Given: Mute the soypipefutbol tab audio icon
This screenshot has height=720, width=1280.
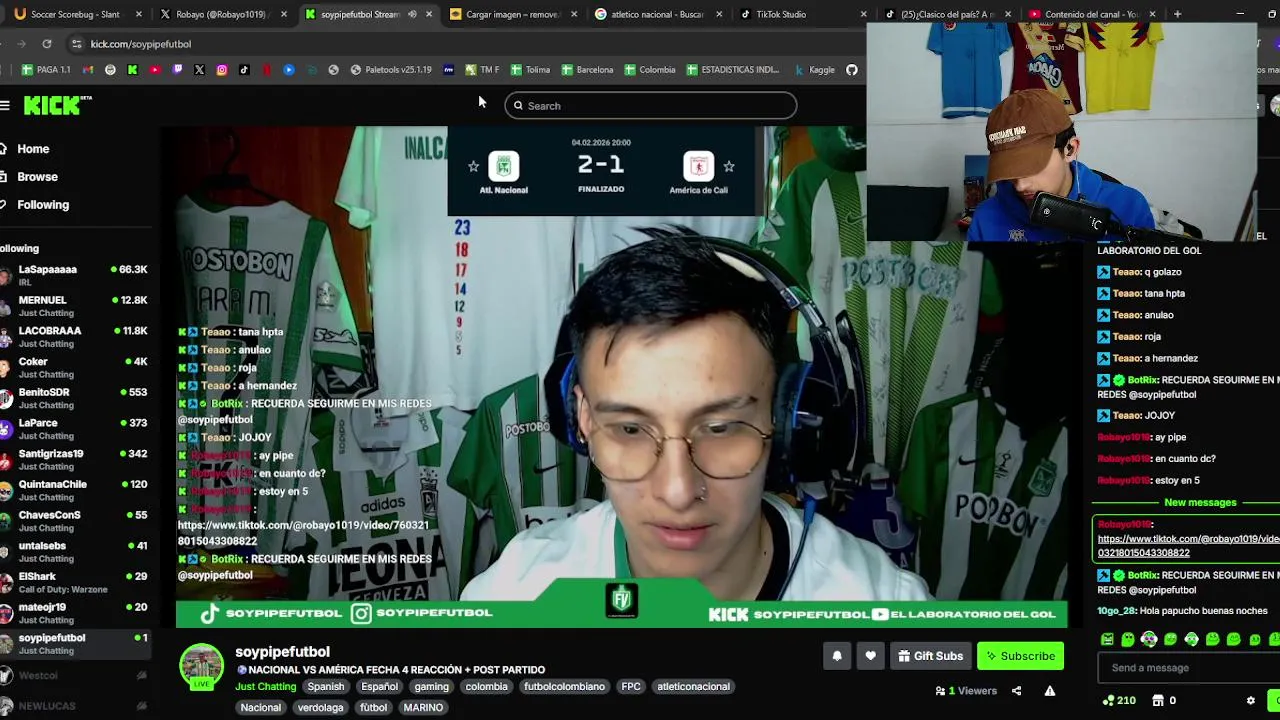Looking at the screenshot, I should coord(412,14).
